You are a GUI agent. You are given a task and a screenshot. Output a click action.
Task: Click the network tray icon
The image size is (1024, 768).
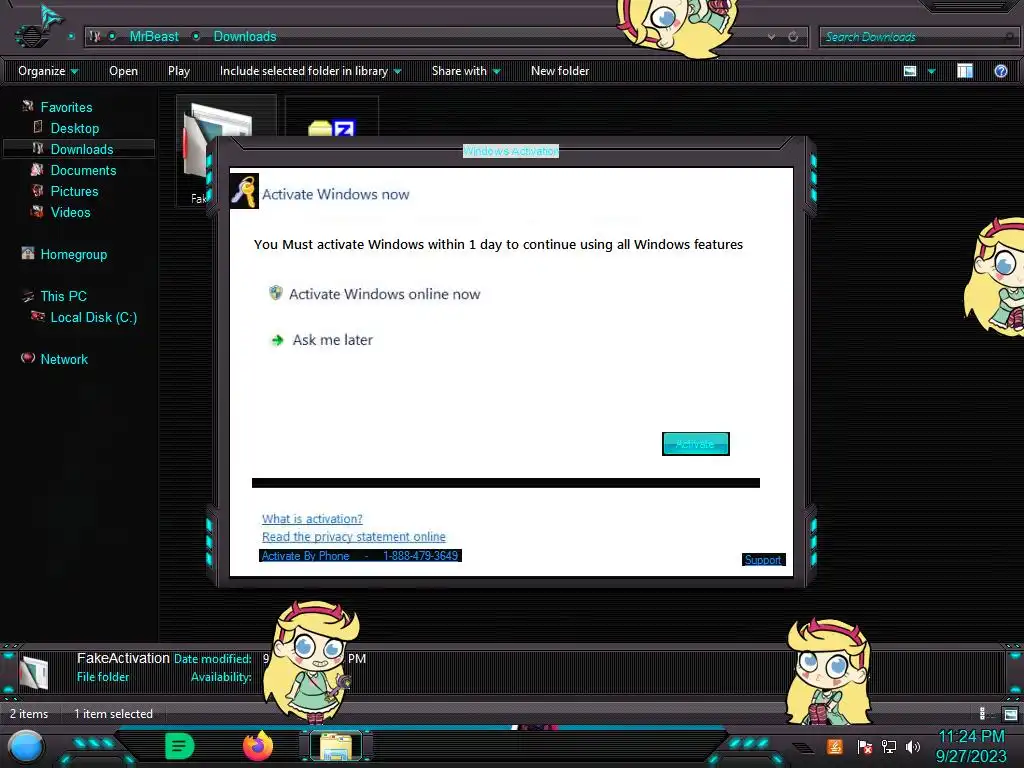[x=888, y=746]
